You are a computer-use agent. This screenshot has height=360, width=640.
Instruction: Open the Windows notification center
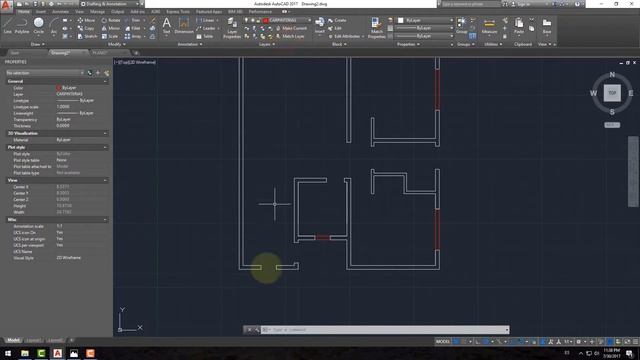(x=630, y=353)
